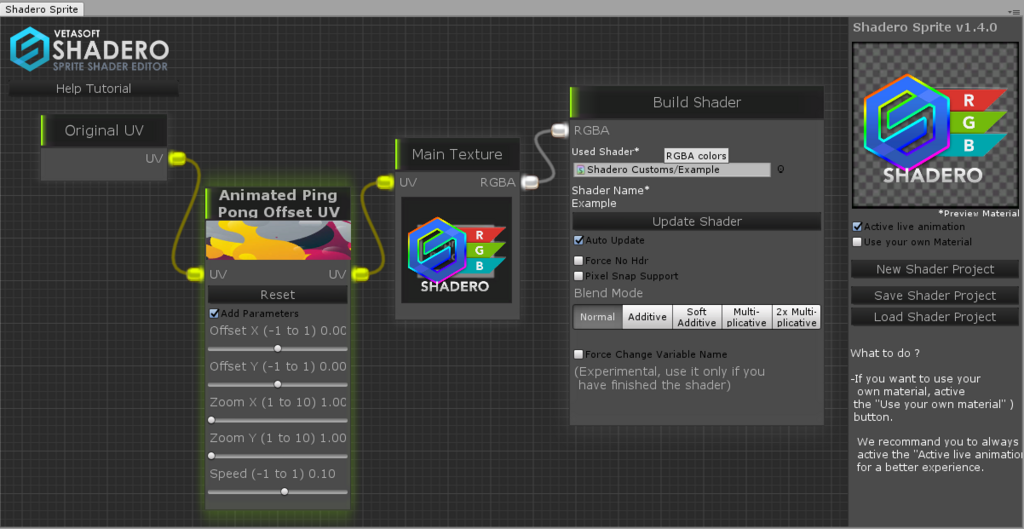Enable Pixel Snap Support
The image size is (1024, 529).
point(578,276)
